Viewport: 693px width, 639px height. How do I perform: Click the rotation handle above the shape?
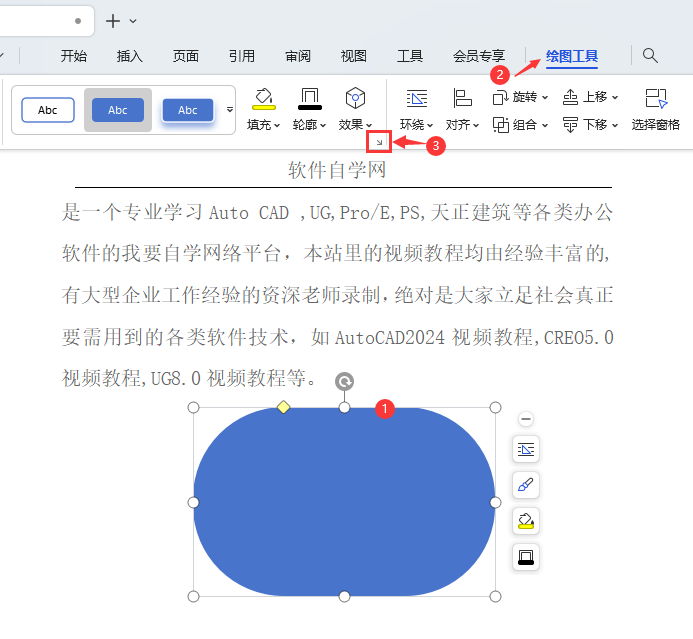pyautogui.click(x=344, y=381)
